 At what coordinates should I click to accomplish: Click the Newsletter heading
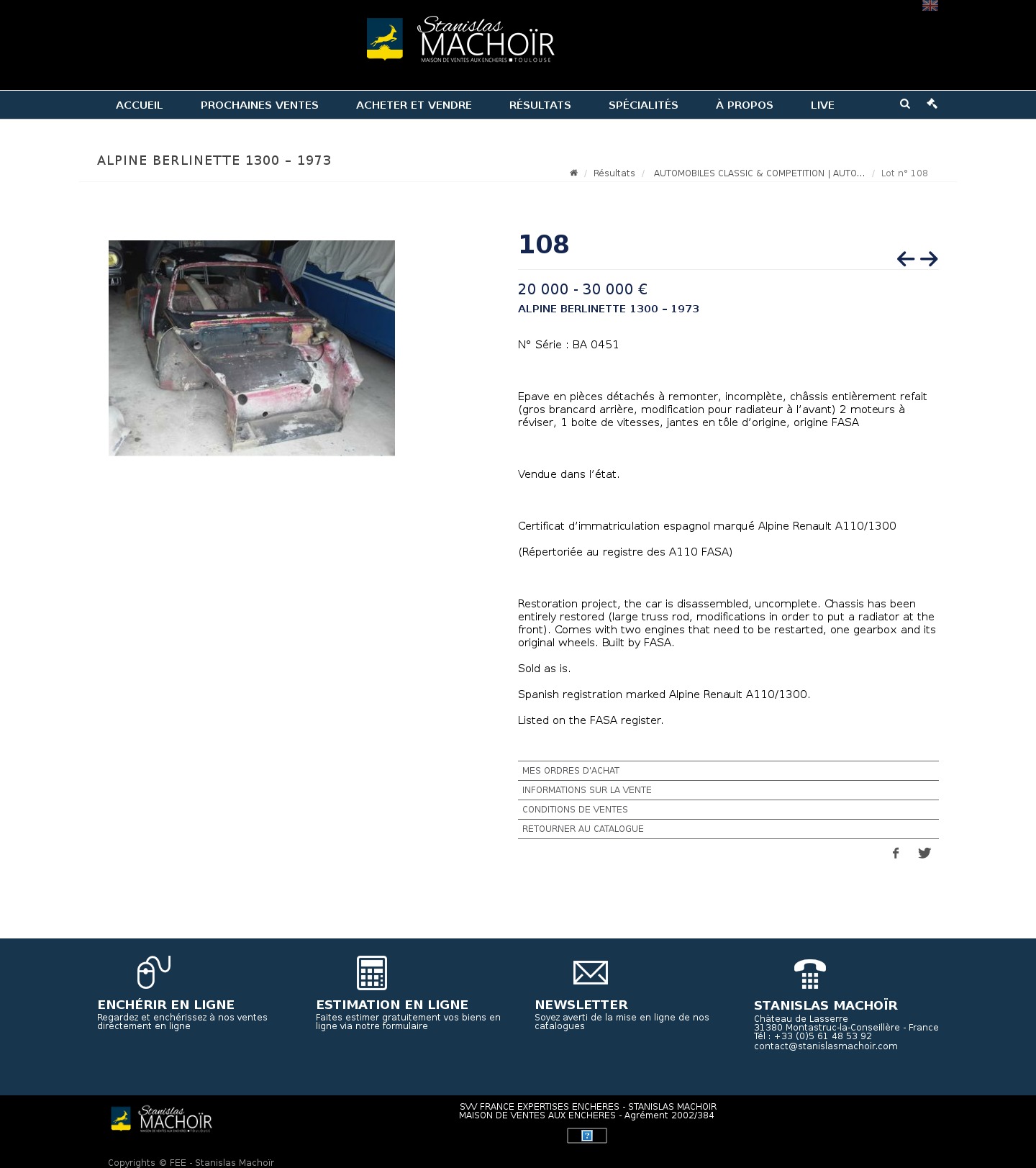[x=581, y=1005]
